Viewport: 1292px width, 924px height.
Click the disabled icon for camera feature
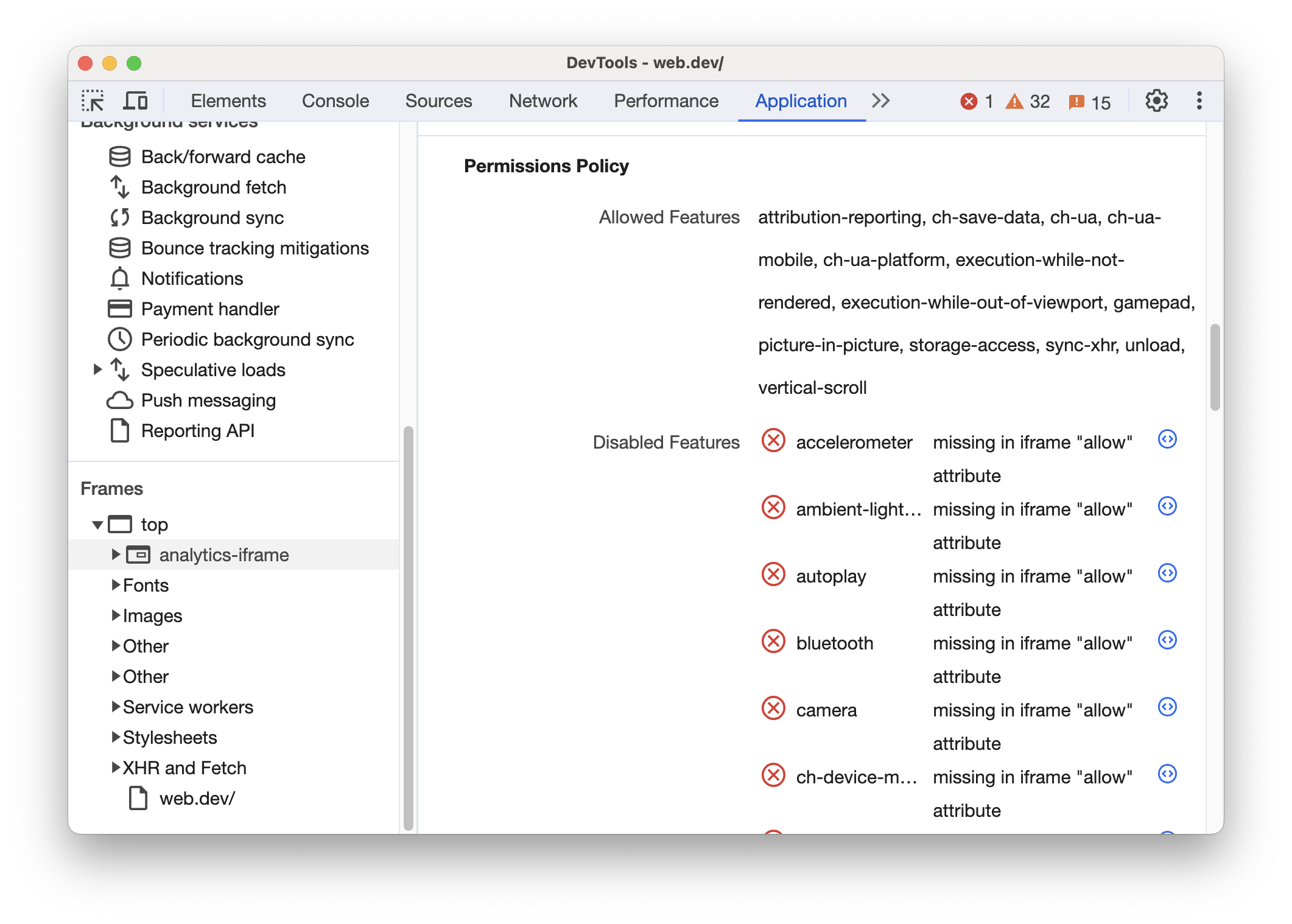pos(774,708)
